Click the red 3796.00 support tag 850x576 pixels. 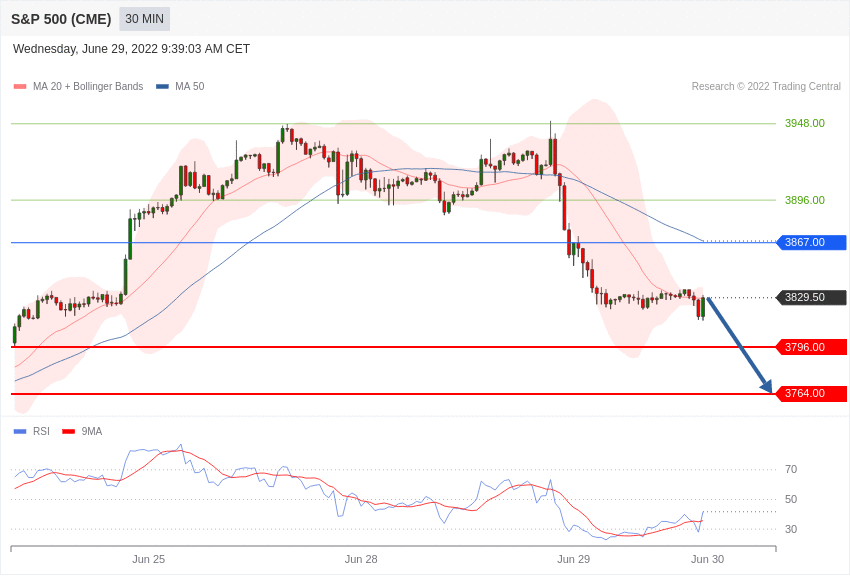[812, 347]
